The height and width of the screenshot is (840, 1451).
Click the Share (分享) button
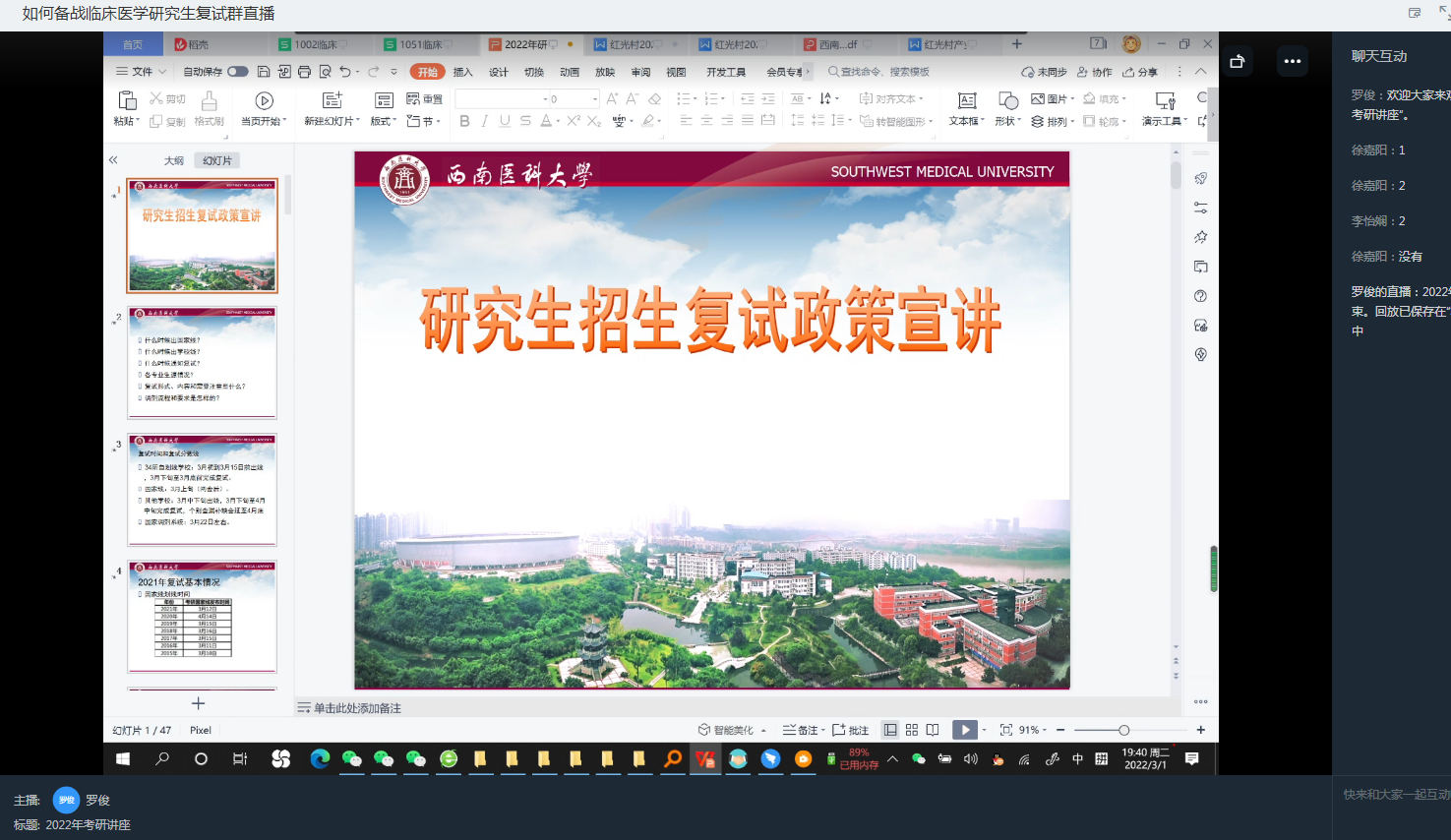coord(1141,72)
